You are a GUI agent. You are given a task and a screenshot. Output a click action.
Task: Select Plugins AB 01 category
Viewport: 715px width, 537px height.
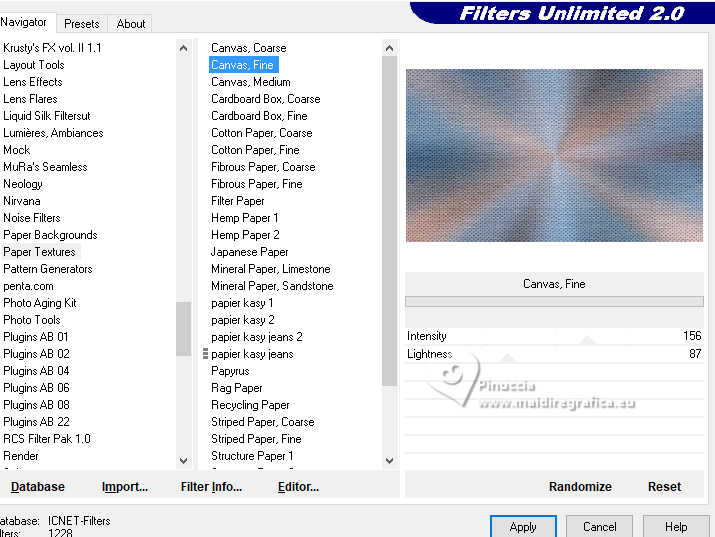(x=36, y=337)
